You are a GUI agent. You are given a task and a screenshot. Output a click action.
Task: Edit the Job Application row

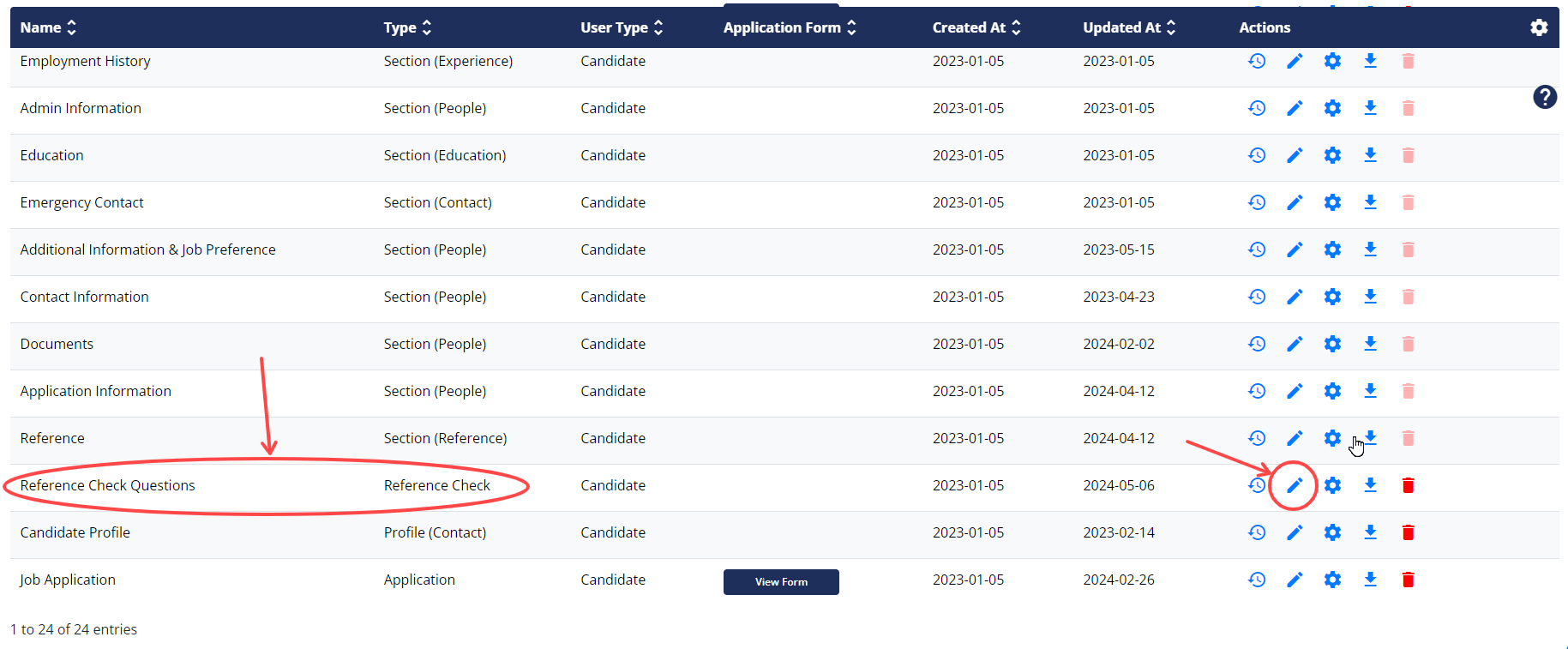coord(1295,580)
